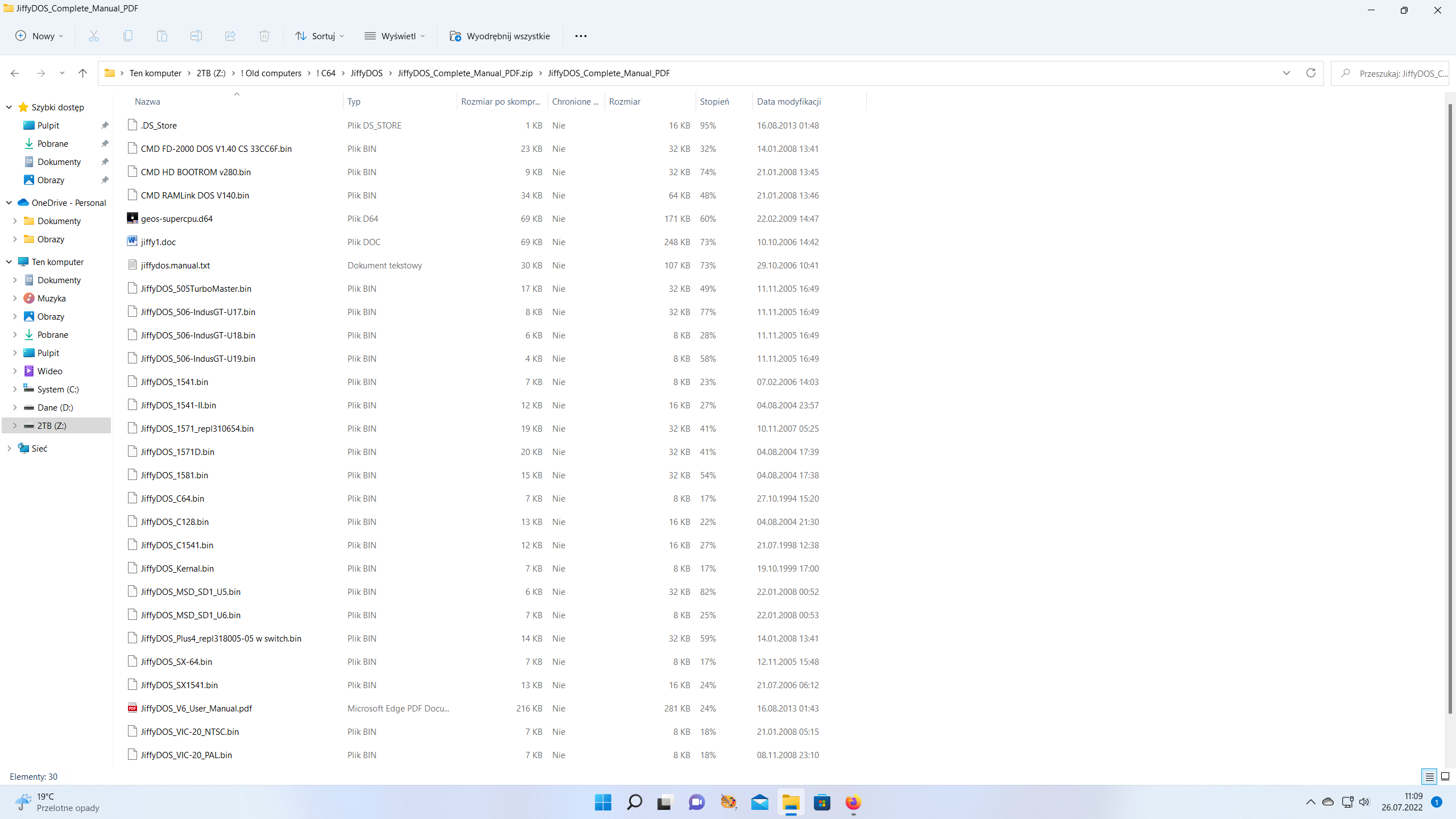Go back with the left arrow
The image size is (1456, 819).
pos(15,73)
